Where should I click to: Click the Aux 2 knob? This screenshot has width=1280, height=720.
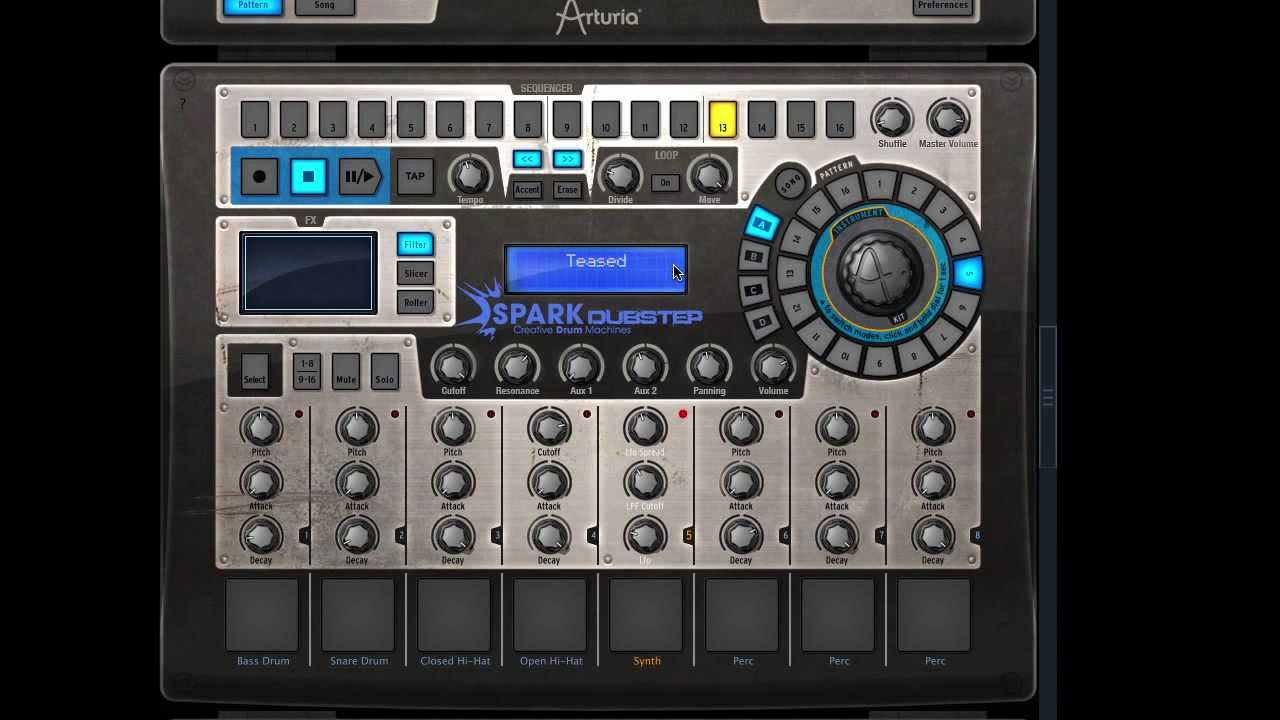pyautogui.click(x=645, y=365)
